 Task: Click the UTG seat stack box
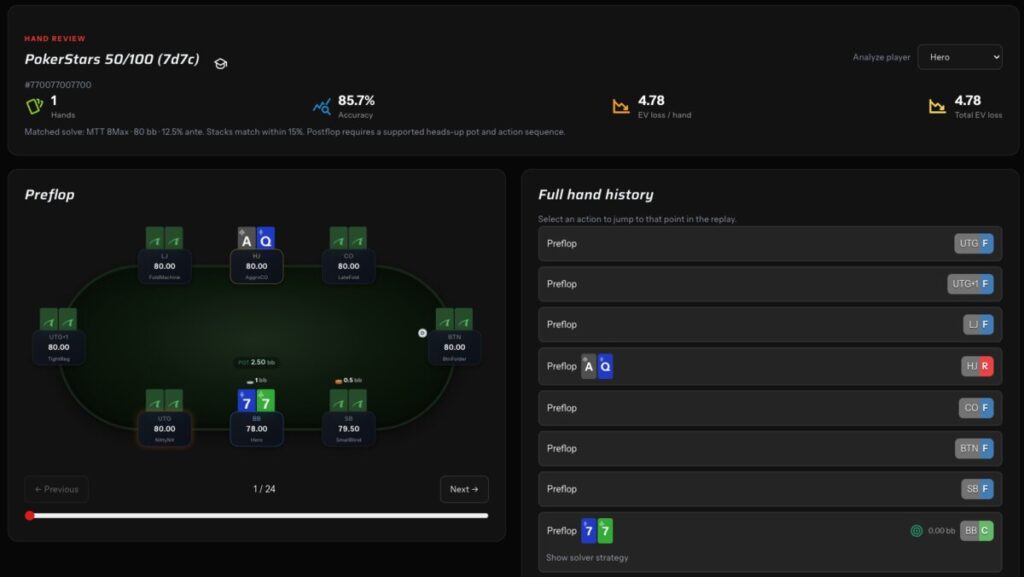pyautogui.click(x=164, y=429)
